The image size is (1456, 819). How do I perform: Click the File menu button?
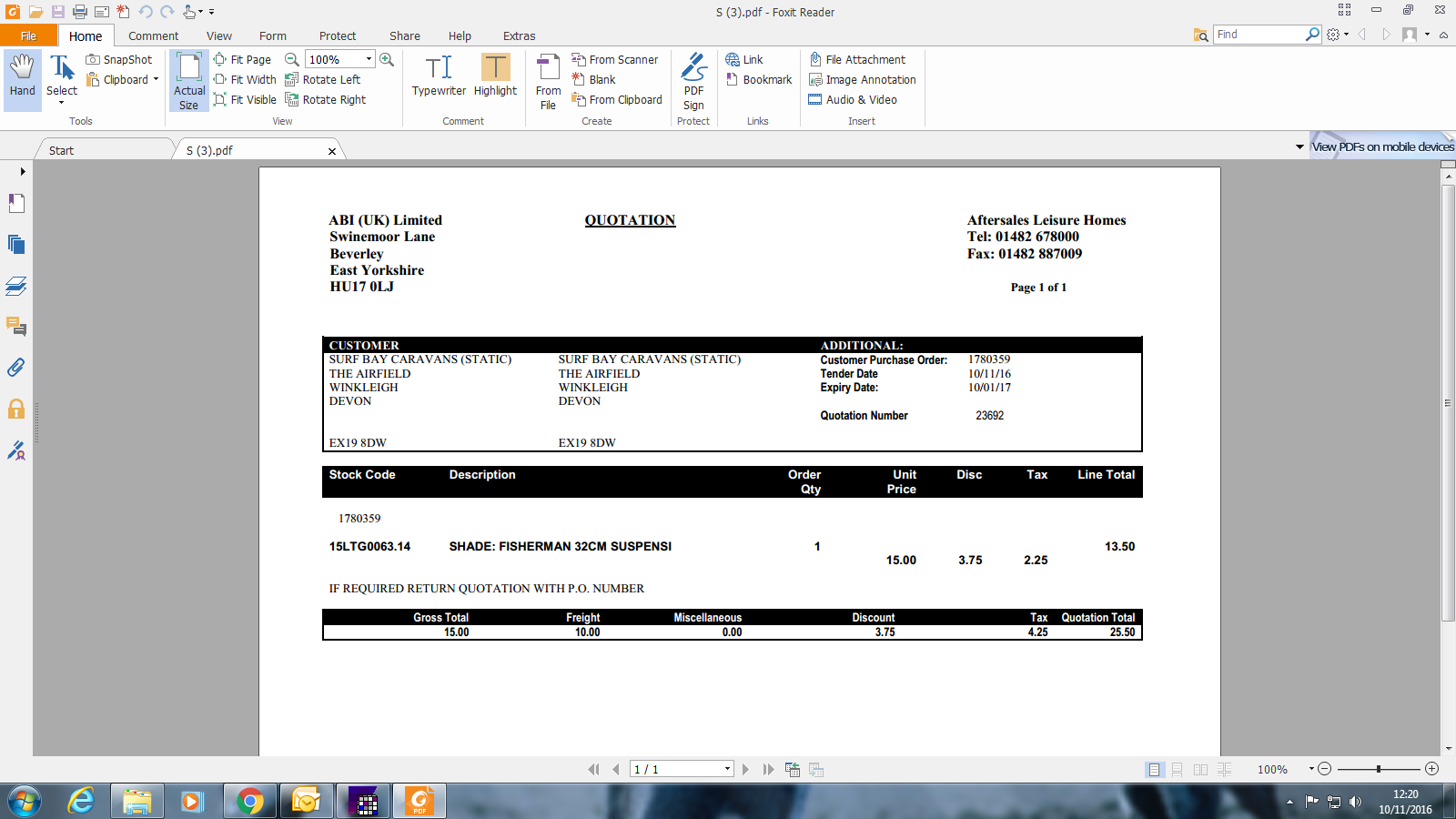(x=28, y=35)
